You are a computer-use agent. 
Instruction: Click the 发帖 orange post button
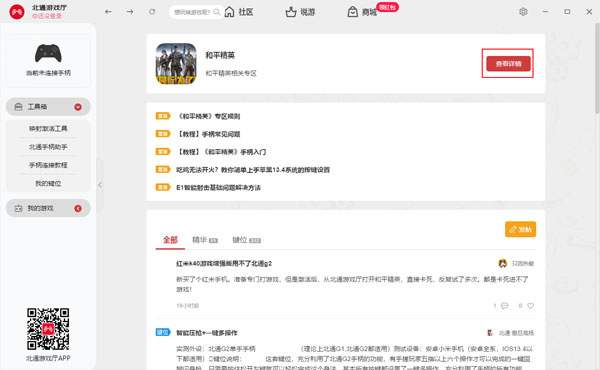pyautogui.click(x=520, y=229)
